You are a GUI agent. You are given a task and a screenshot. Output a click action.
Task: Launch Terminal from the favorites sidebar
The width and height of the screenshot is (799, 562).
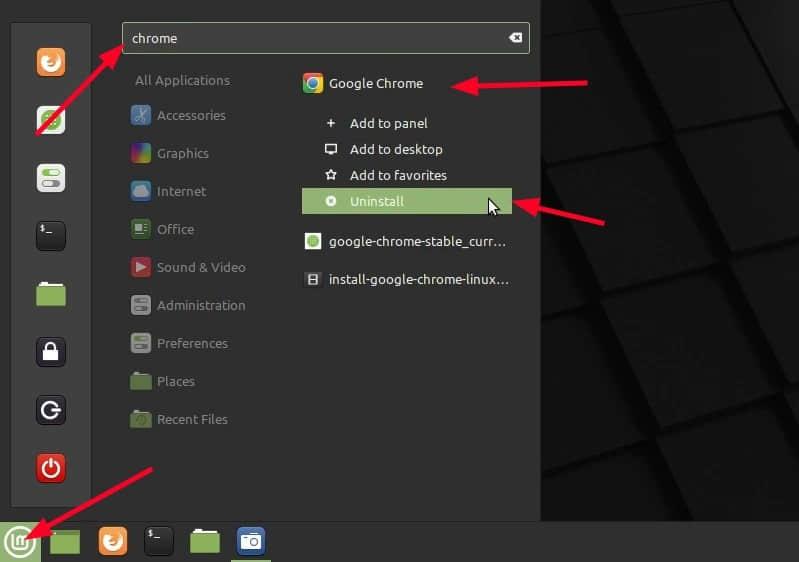pos(51,236)
